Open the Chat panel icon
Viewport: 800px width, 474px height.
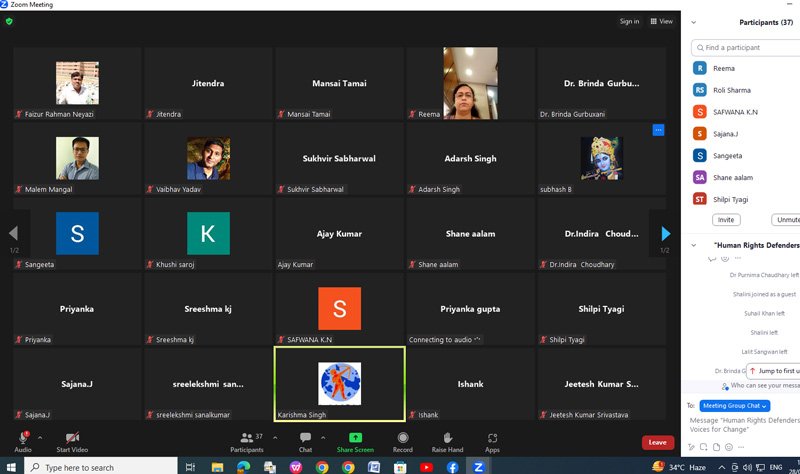(305, 437)
